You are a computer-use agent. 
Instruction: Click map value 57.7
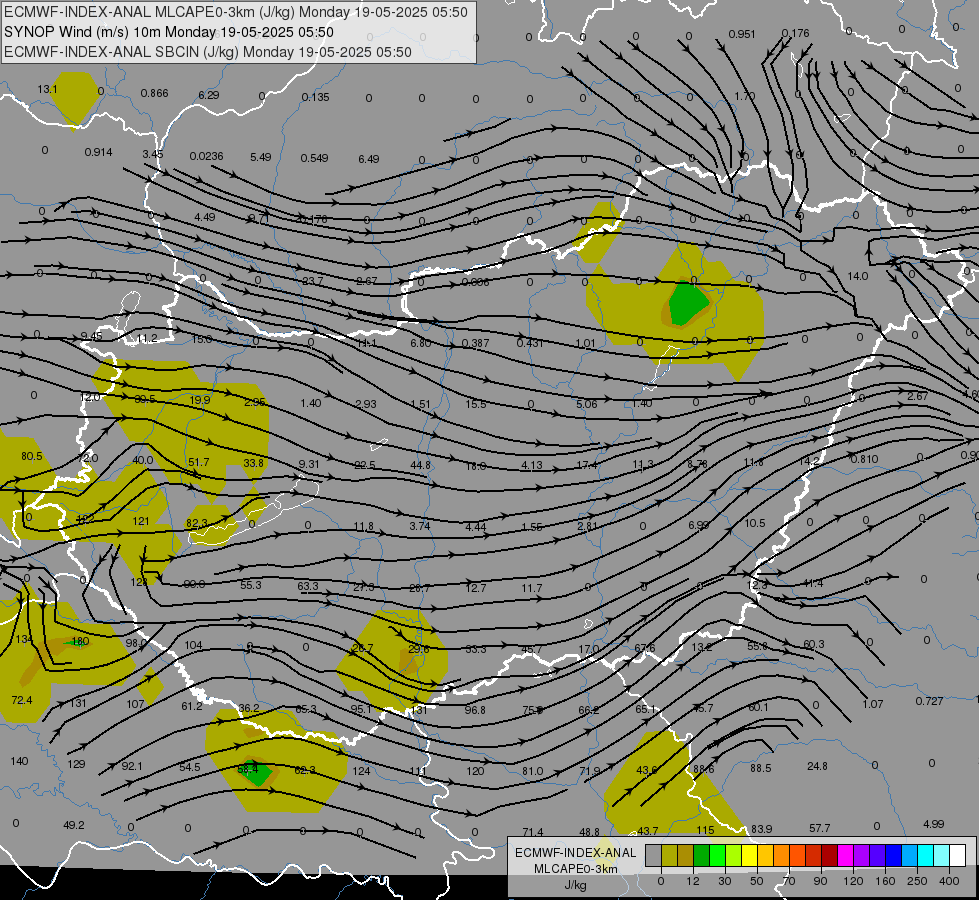[820, 828]
